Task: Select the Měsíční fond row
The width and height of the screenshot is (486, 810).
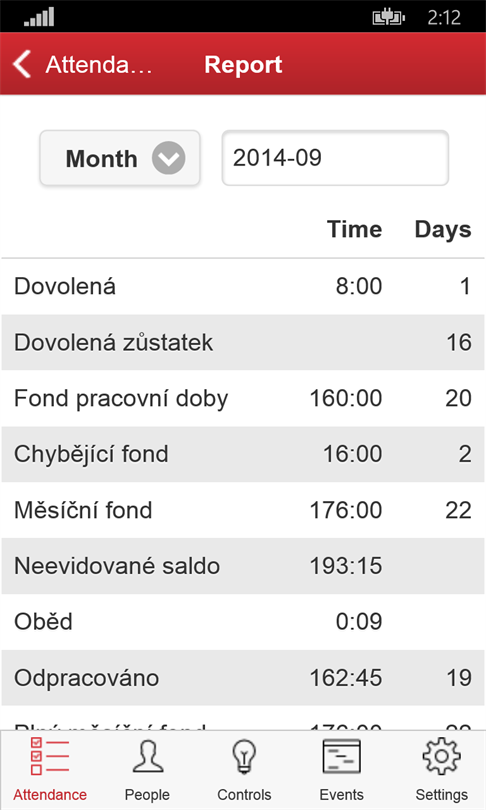Action: [243, 510]
